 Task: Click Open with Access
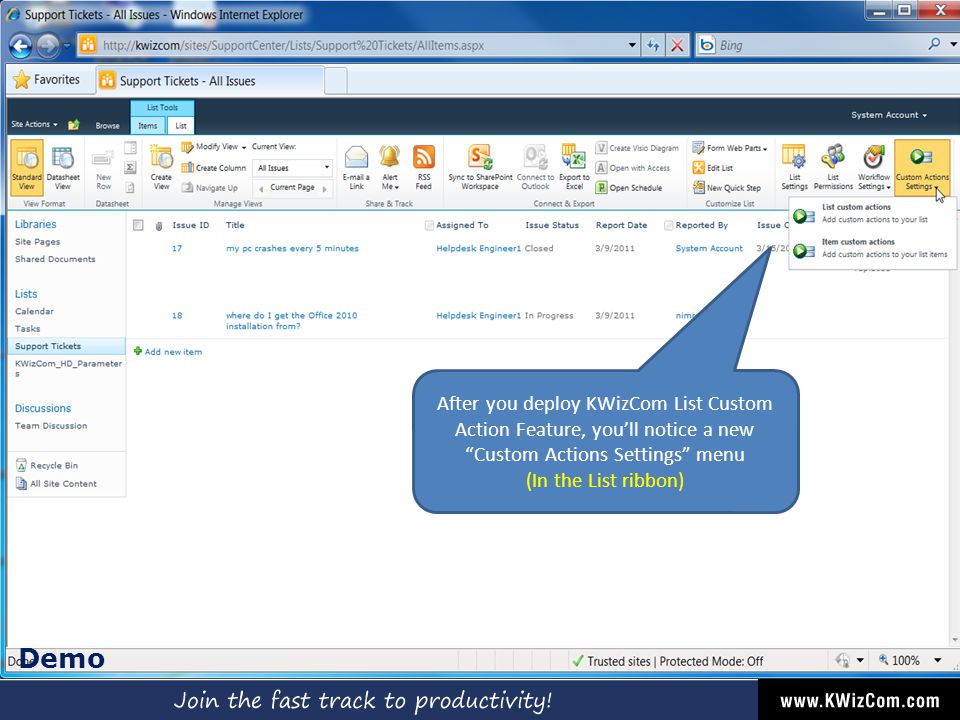pyautogui.click(x=633, y=168)
